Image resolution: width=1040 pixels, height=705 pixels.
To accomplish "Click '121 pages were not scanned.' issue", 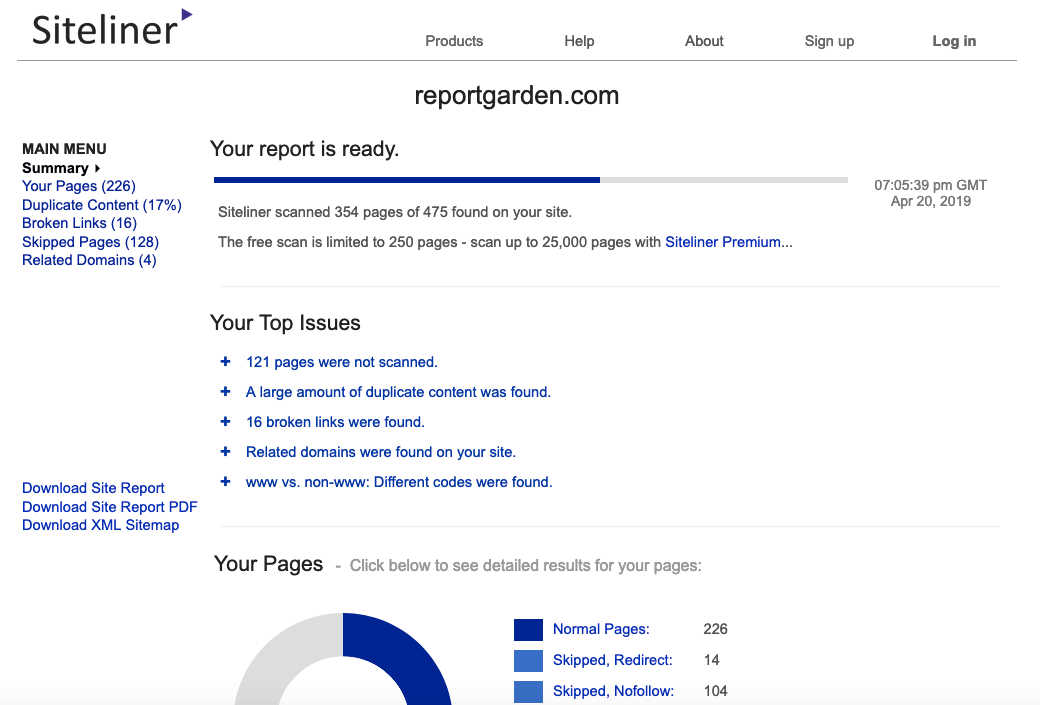I will pos(342,362).
